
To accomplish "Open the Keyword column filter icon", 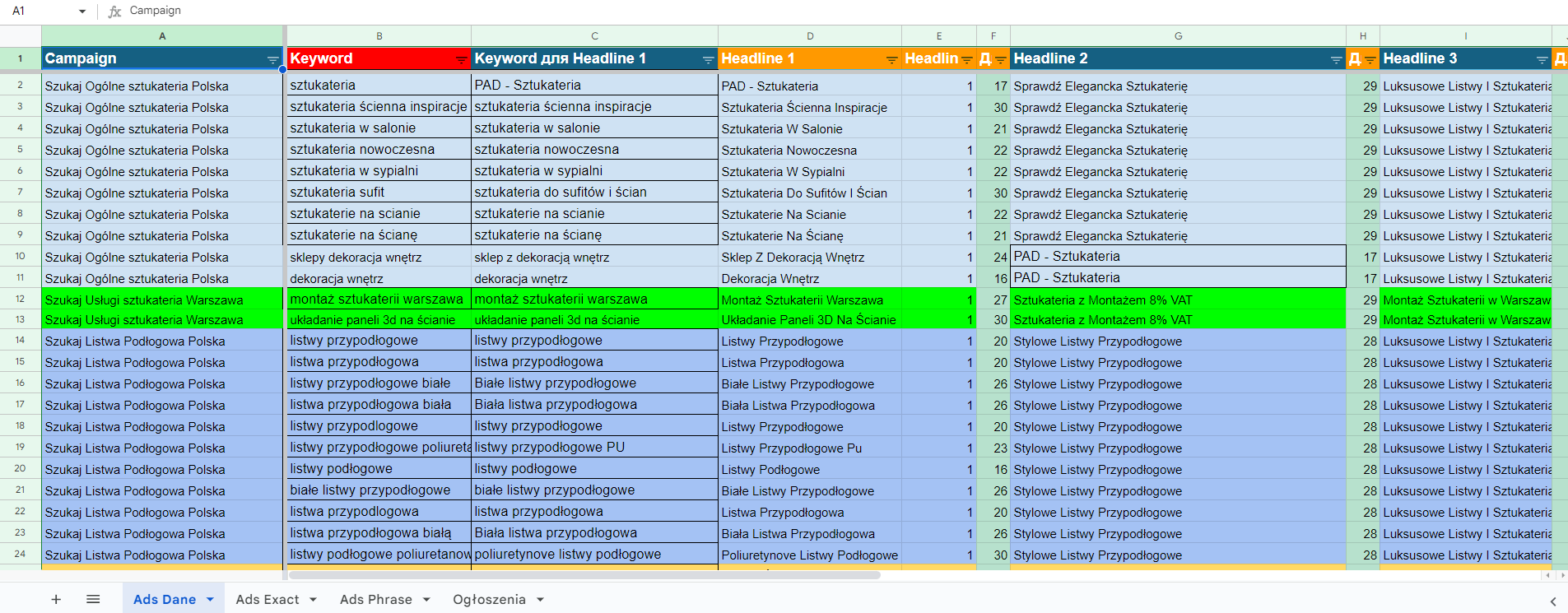I will pos(461,59).
